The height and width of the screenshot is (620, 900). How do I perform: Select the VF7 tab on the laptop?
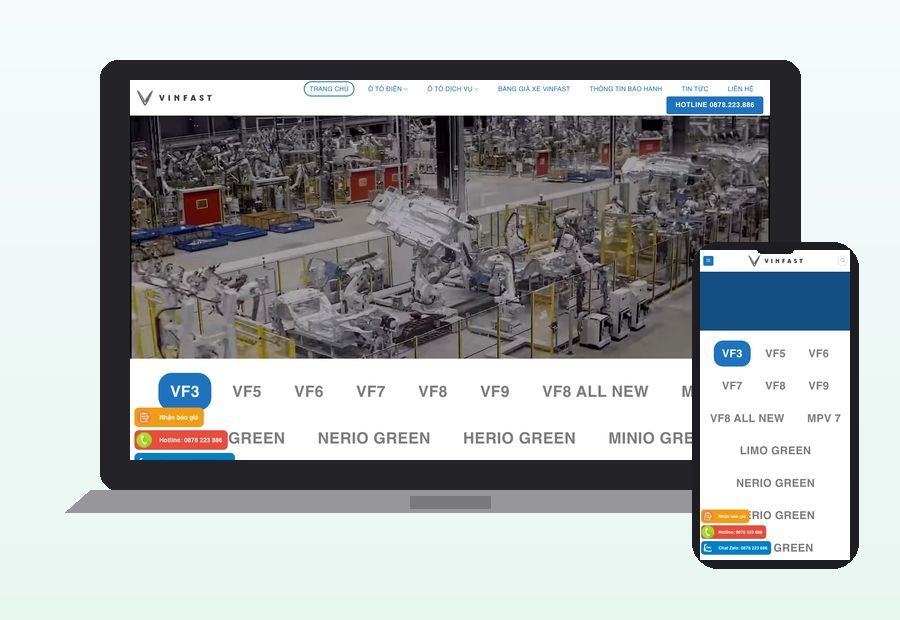pyautogui.click(x=371, y=392)
